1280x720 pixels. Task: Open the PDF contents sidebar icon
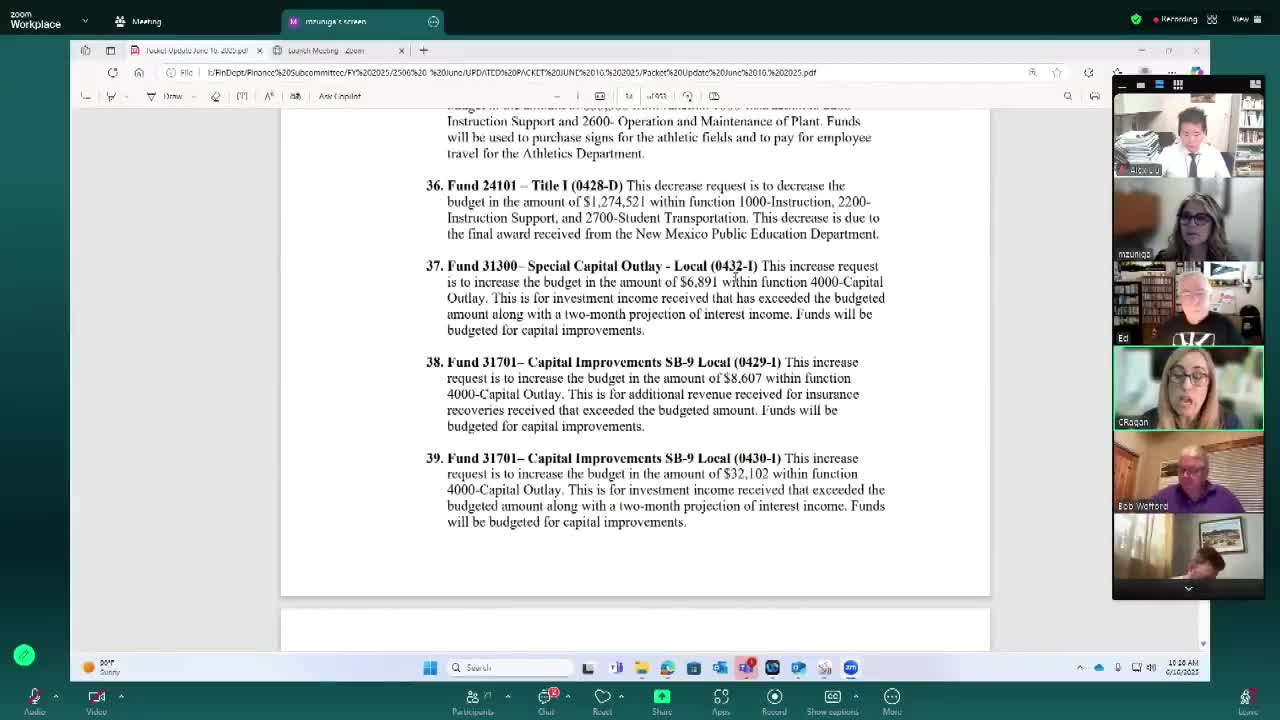[x=86, y=96]
